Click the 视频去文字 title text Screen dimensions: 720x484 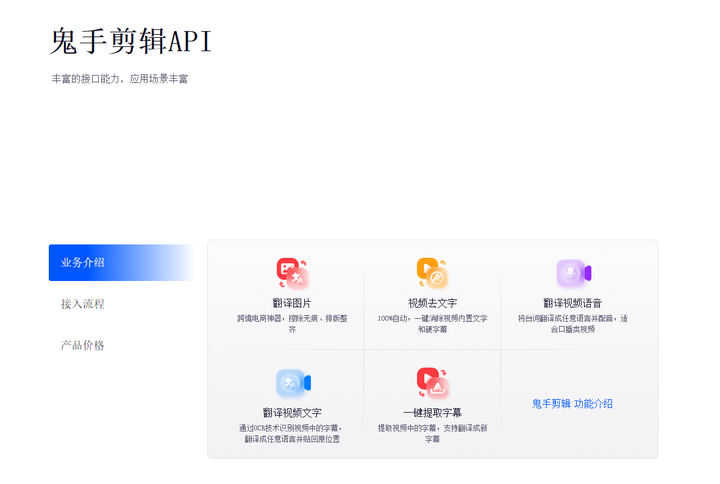(x=432, y=303)
